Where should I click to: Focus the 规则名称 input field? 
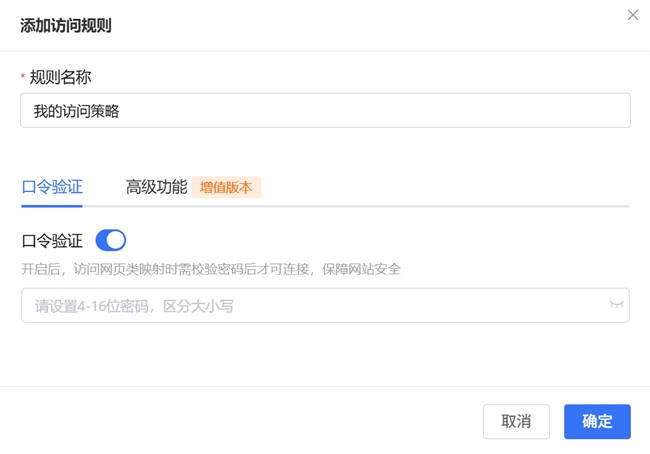pos(325,111)
